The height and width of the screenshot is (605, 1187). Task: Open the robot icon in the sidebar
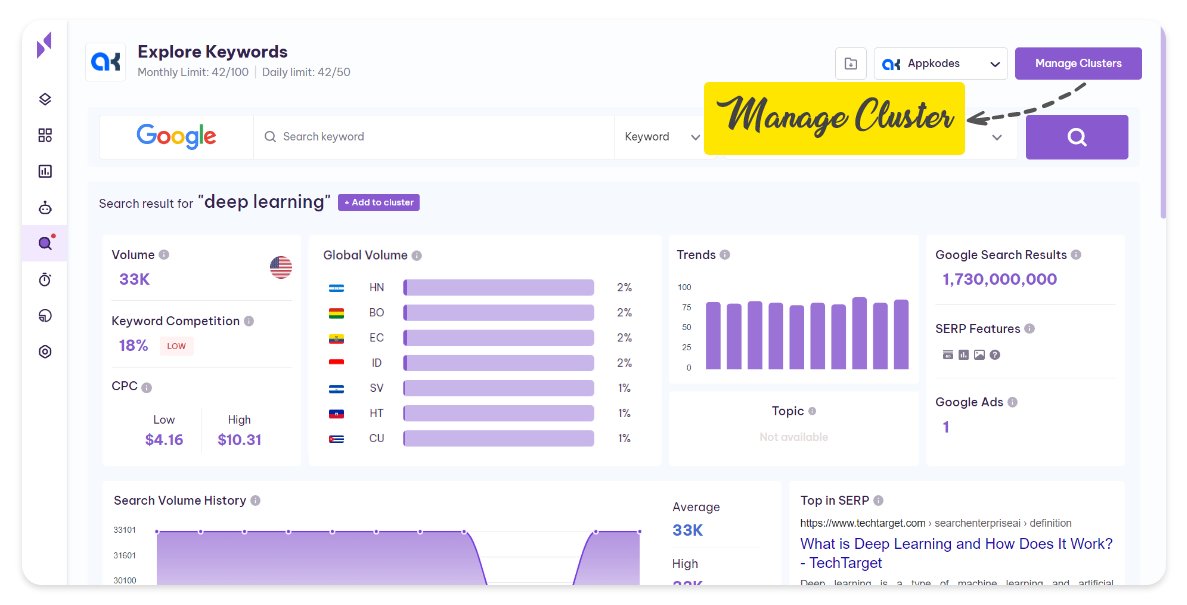pos(45,207)
